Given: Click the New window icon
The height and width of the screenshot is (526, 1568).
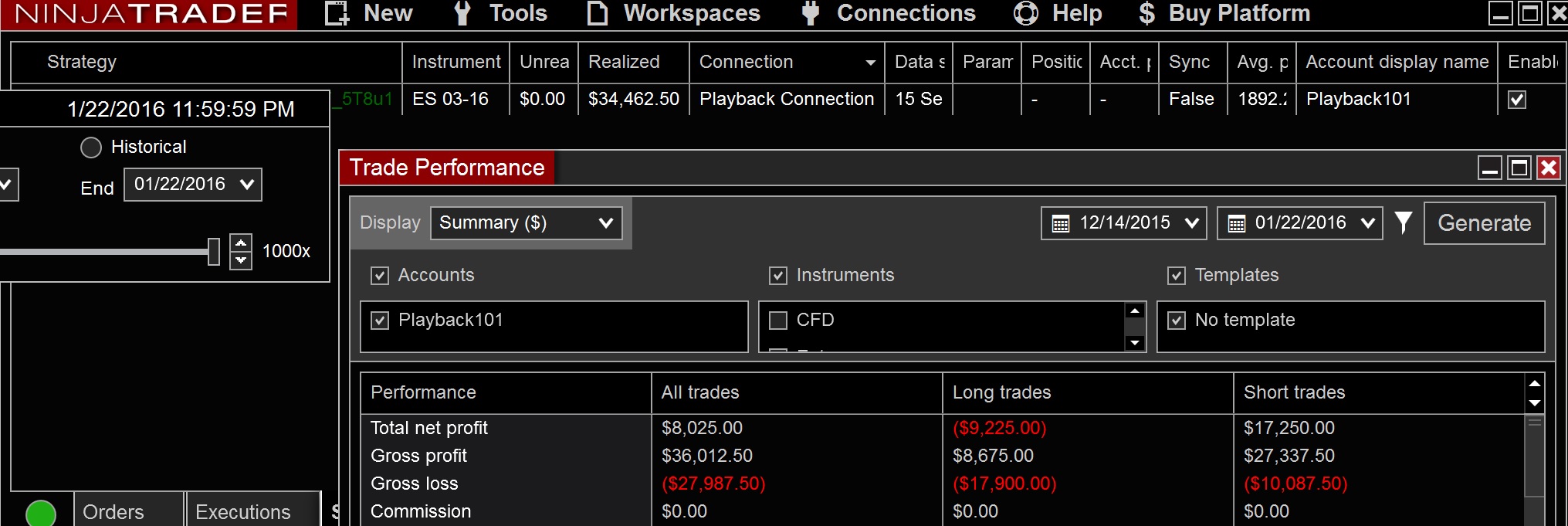Looking at the screenshot, I should pyautogui.click(x=337, y=13).
